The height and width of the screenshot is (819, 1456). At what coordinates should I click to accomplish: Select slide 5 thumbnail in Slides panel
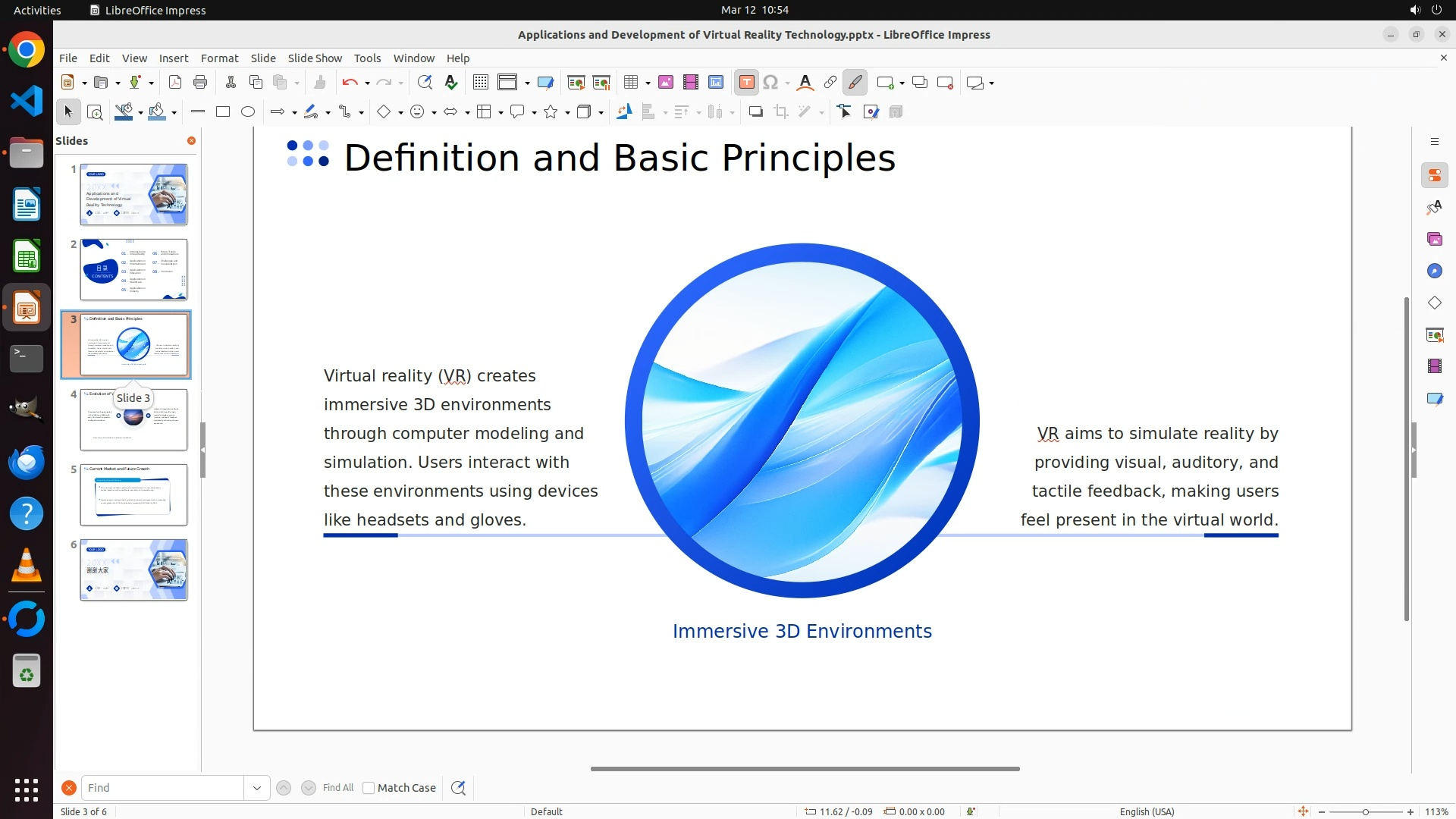click(x=133, y=494)
